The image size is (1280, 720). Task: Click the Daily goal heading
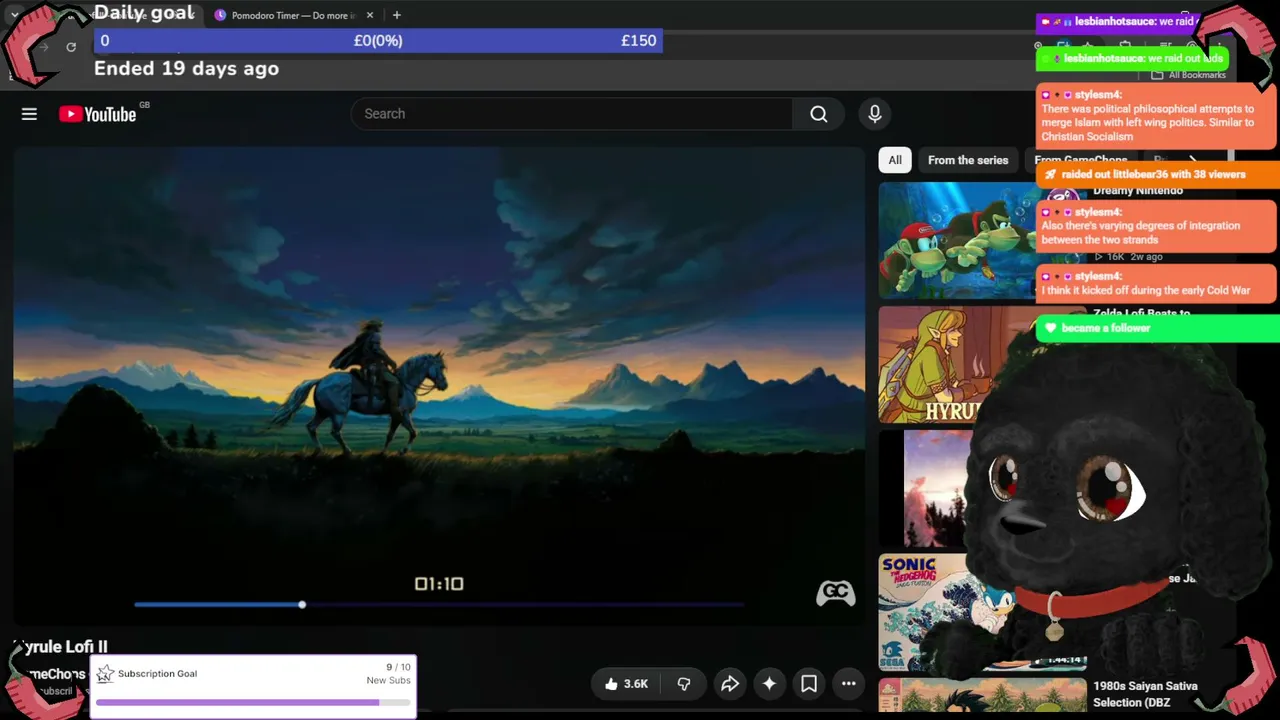[x=144, y=13]
